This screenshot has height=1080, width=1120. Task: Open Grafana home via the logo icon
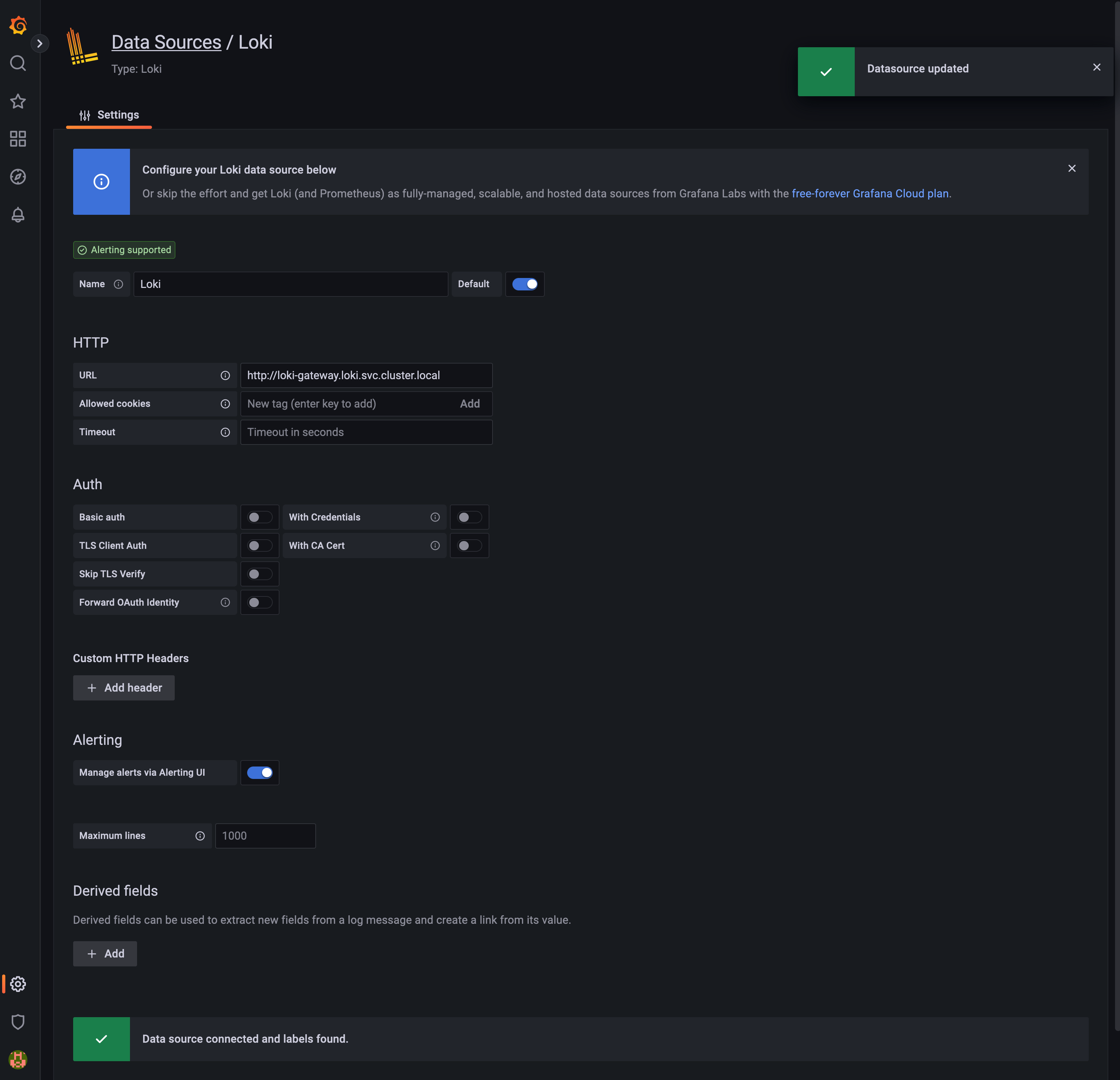point(18,25)
